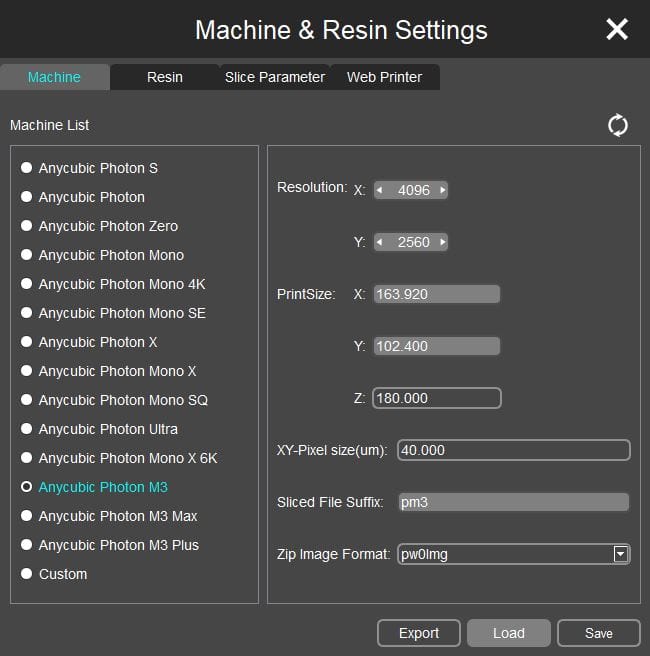Switch to the Machine tab
Screen dimensions: 650x656
click(x=54, y=77)
